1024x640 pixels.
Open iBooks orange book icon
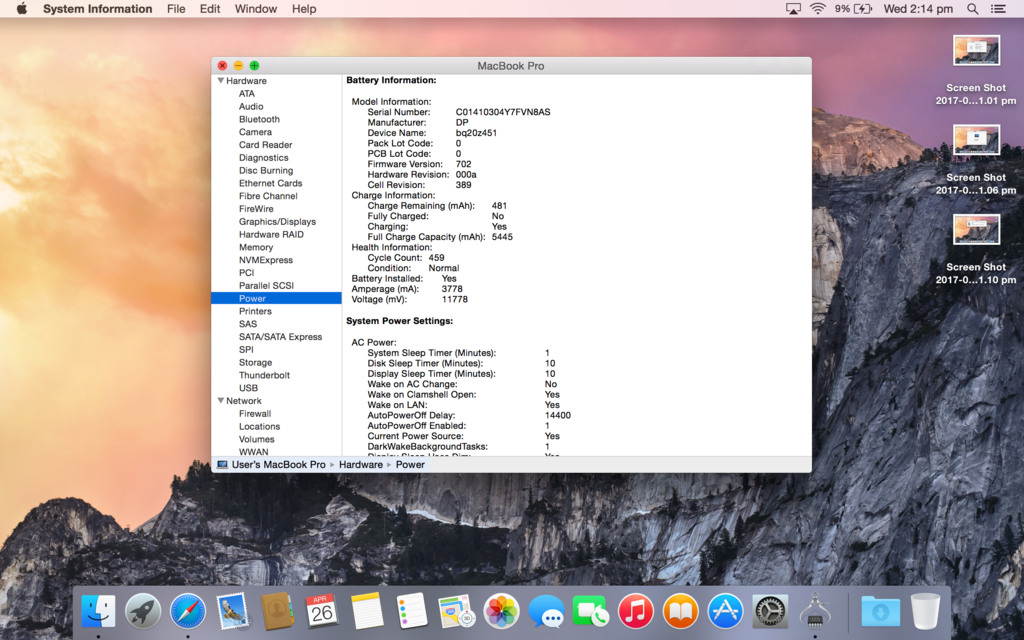pyautogui.click(x=680, y=612)
